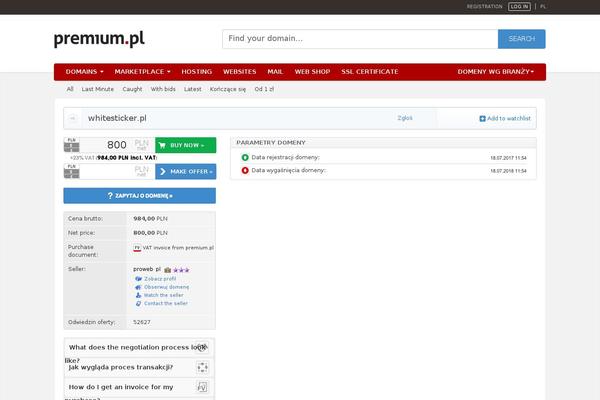The height and width of the screenshot is (400, 600).
Task: Click the Contact the seller link
Action: [166, 303]
